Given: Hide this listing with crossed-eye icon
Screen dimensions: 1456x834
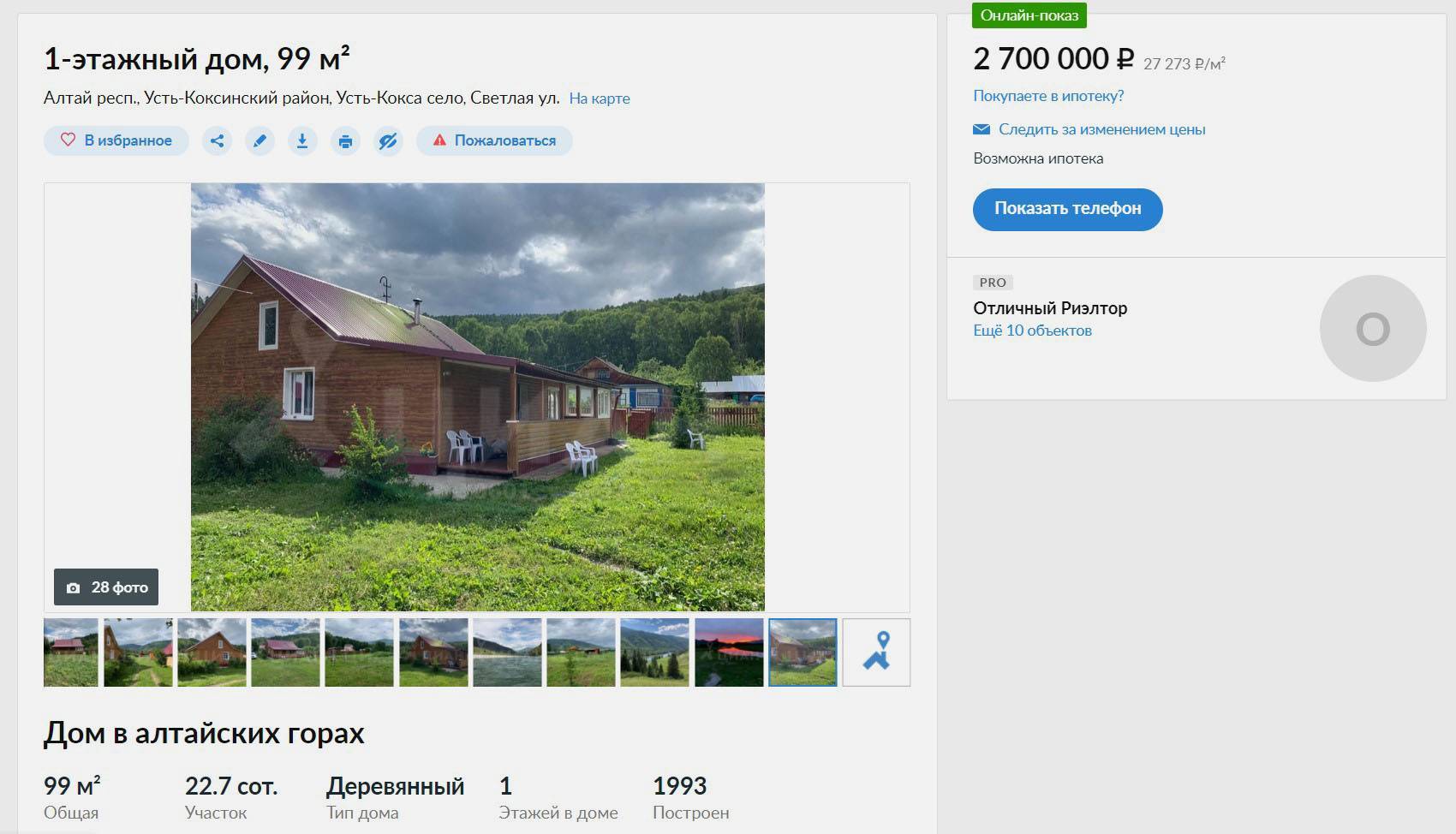Looking at the screenshot, I should tap(388, 140).
